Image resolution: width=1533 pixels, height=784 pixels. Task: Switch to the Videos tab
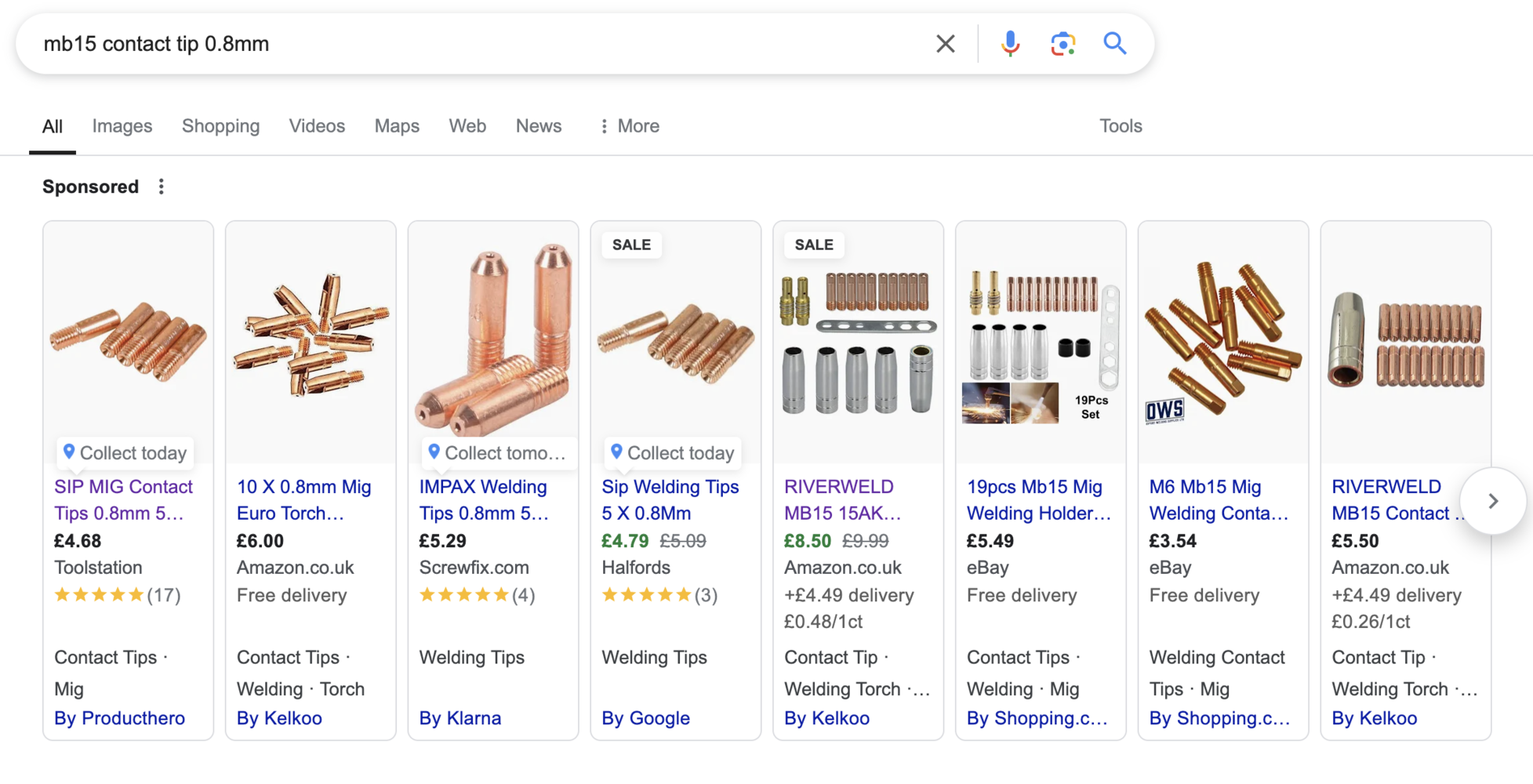tap(317, 126)
